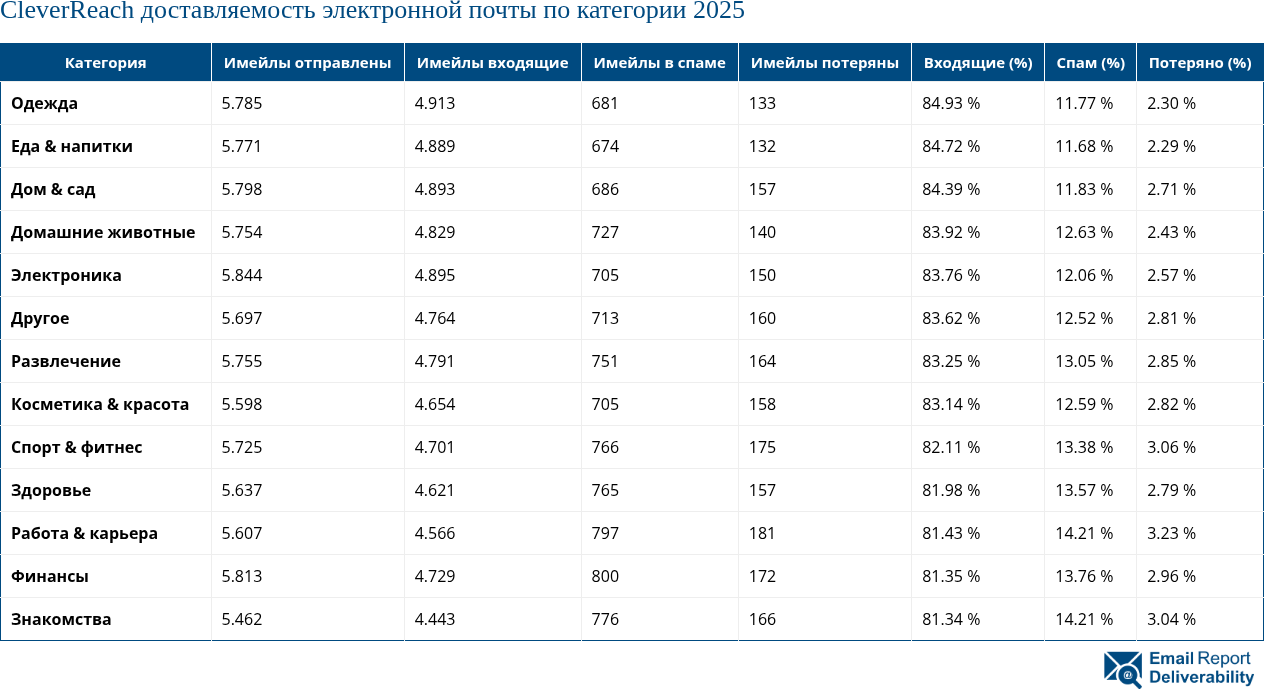Click the 'Спам (%)' column header
Screen dimensions: 1264x689
point(1091,62)
